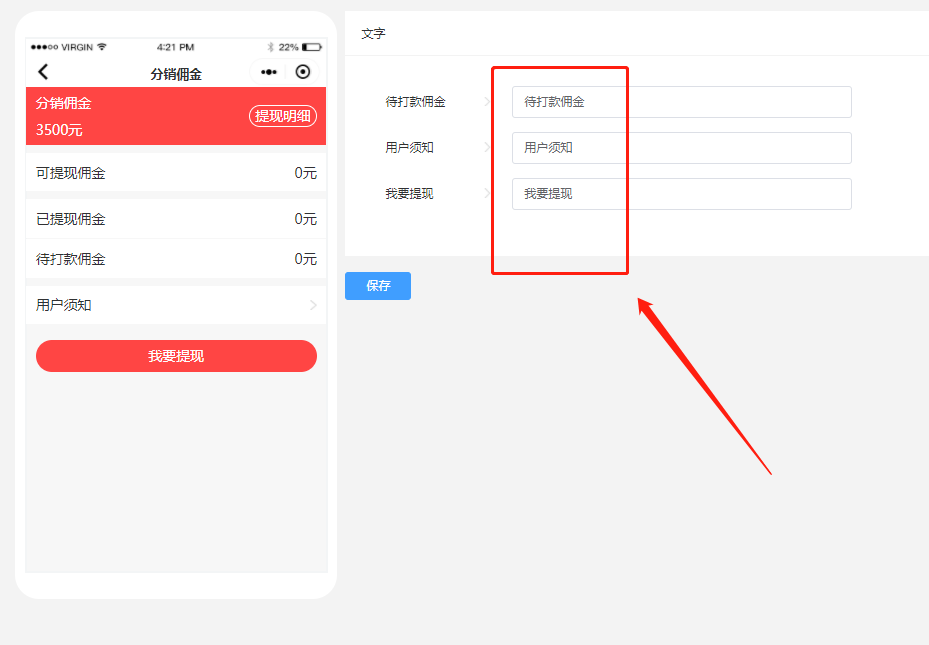Screen dimensions: 929x645
Task: Click the 4:21 PM time display
Action: tap(175, 47)
